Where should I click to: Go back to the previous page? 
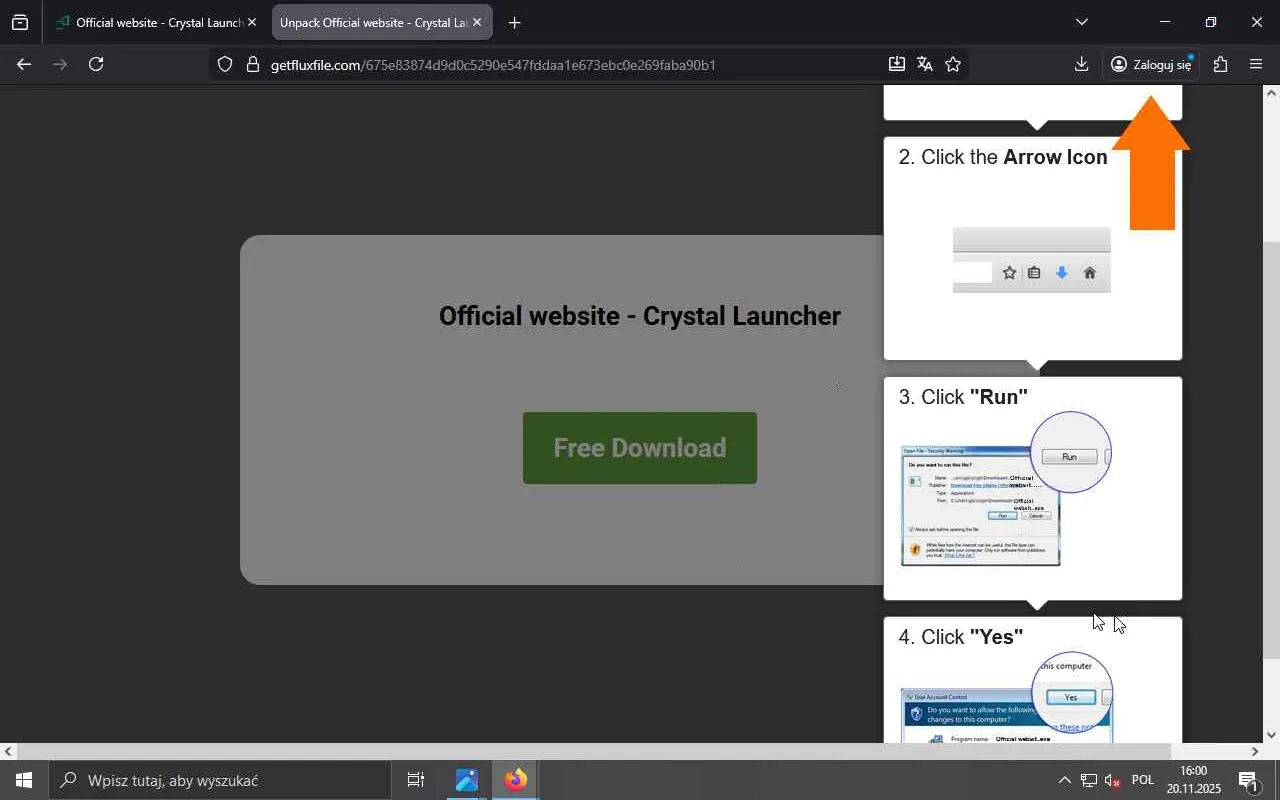click(x=24, y=64)
